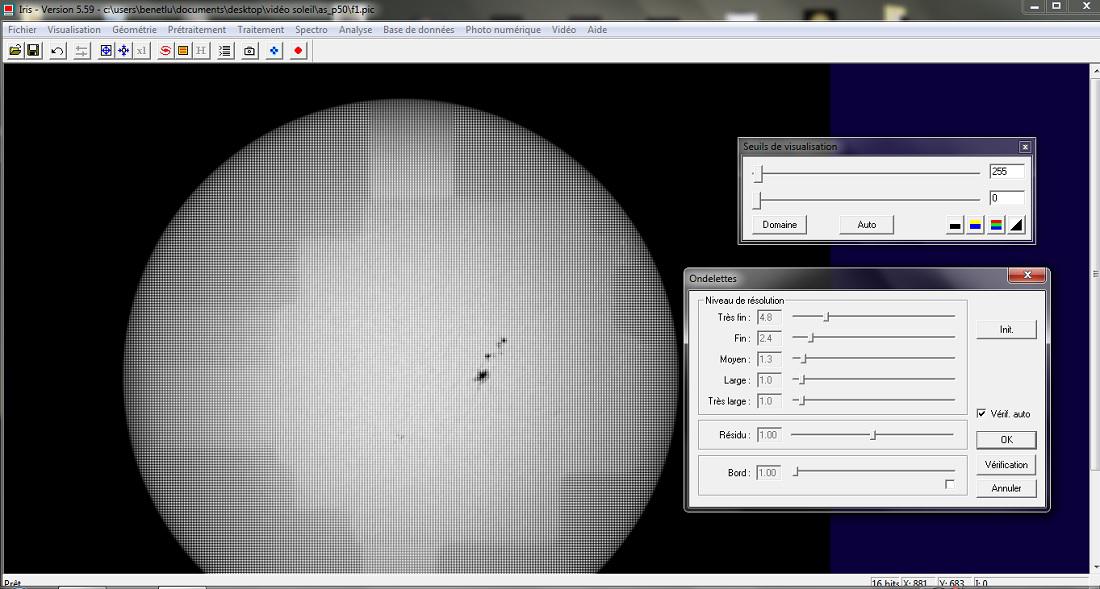
Task: Open command line list icon
Action: [x=224, y=50]
